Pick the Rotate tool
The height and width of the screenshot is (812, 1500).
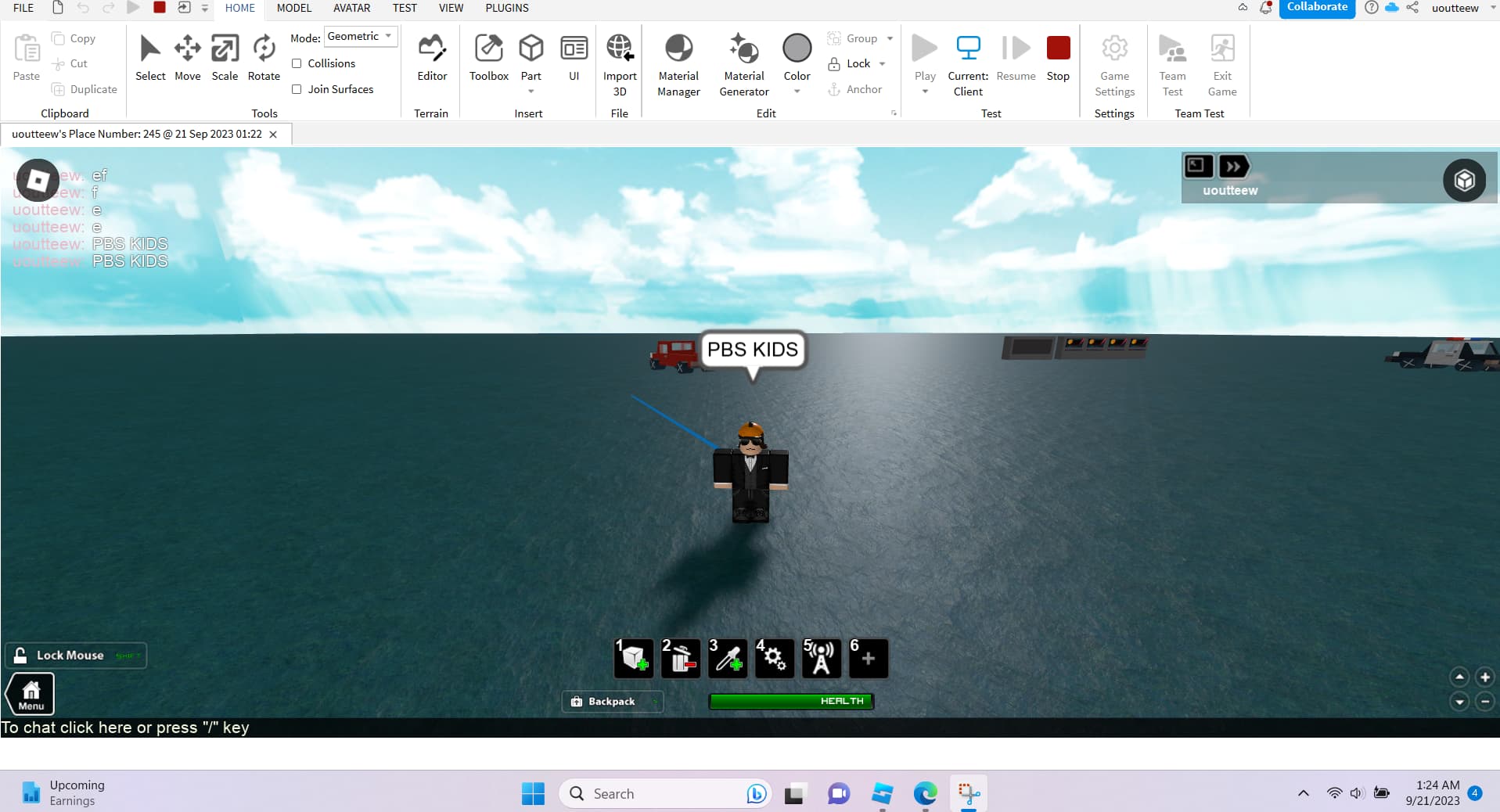point(264,57)
